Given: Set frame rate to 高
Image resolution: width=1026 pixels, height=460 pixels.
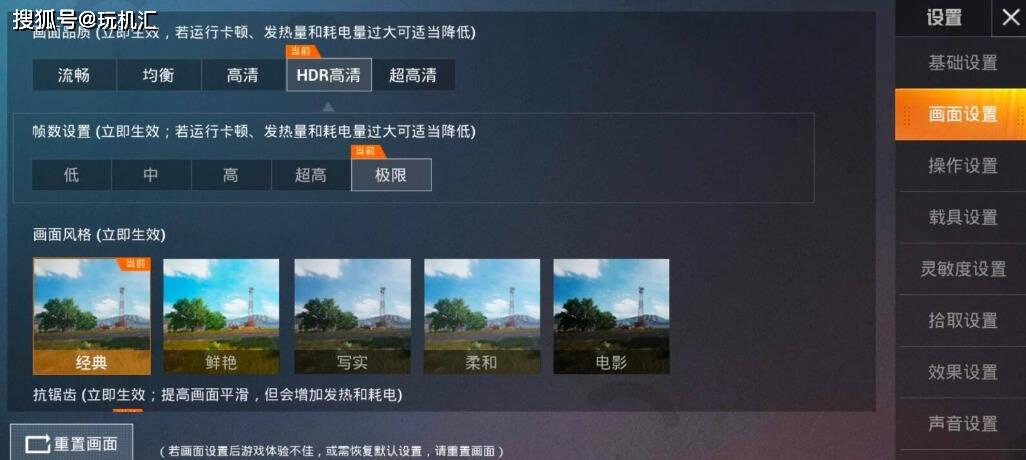Looking at the screenshot, I should click(231, 175).
